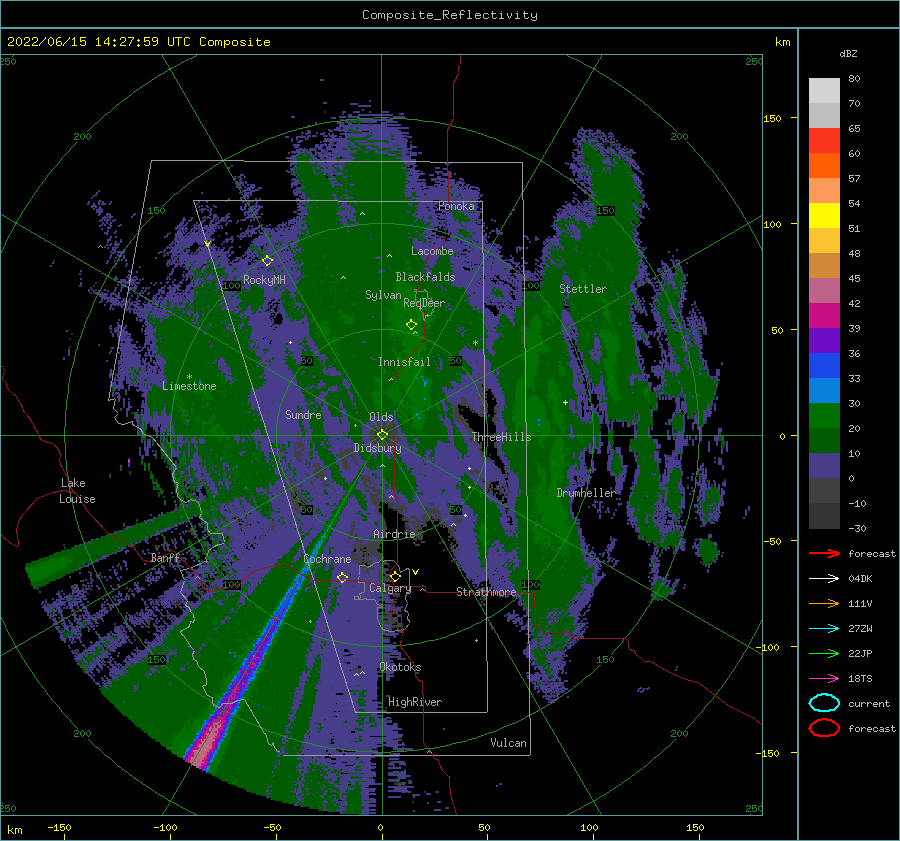Click the Okotoks town label
Viewport: 900px width, 841px height.
400,667
